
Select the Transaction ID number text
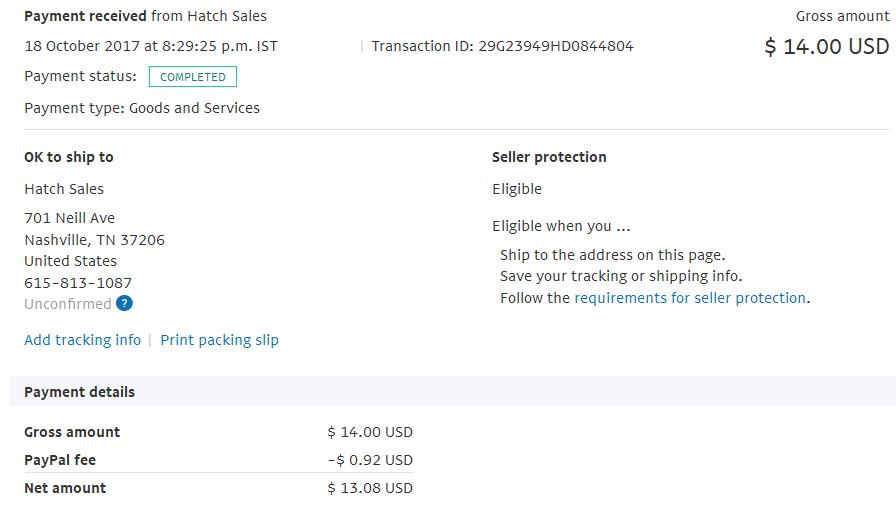pos(555,46)
